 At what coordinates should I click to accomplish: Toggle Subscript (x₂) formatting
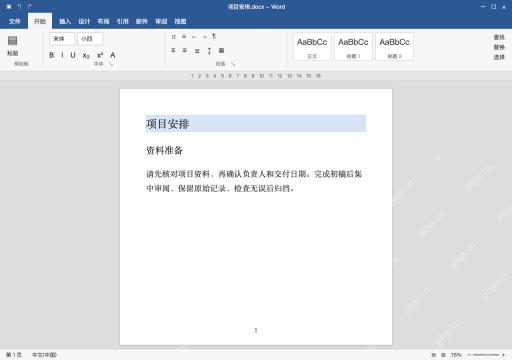point(86,55)
